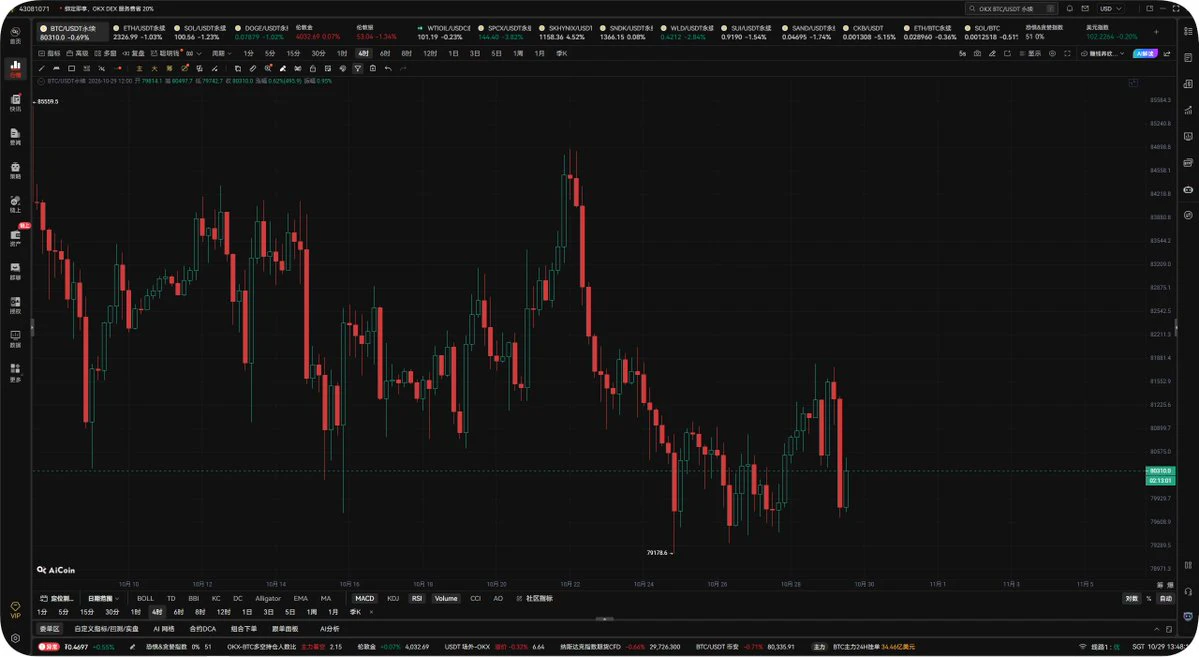Image resolution: width=1199 pixels, height=657 pixels.
Task: Click the lock drawings icon
Action: click(x=313, y=69)
